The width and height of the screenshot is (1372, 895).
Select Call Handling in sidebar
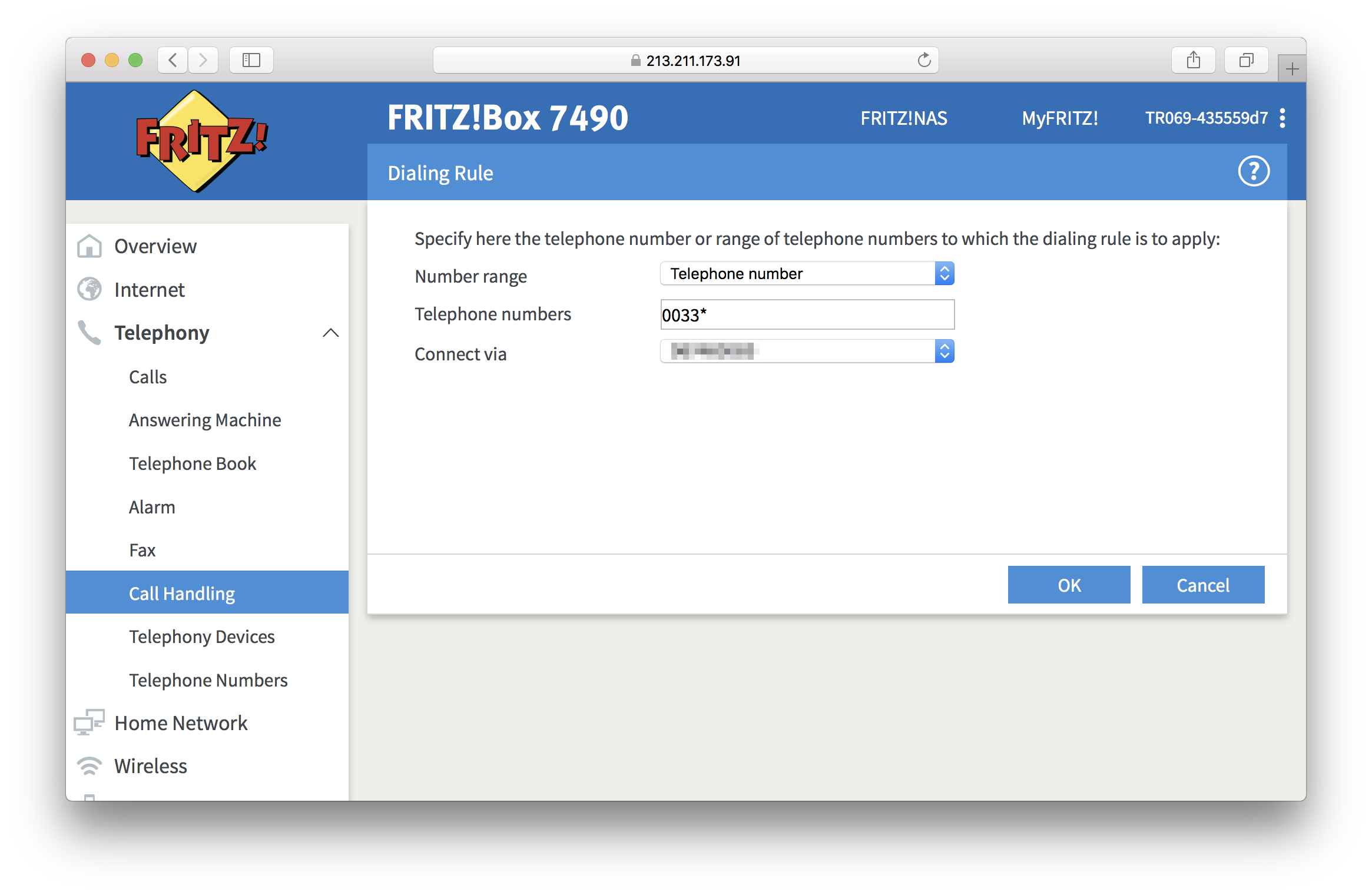[x=207, y=593]
